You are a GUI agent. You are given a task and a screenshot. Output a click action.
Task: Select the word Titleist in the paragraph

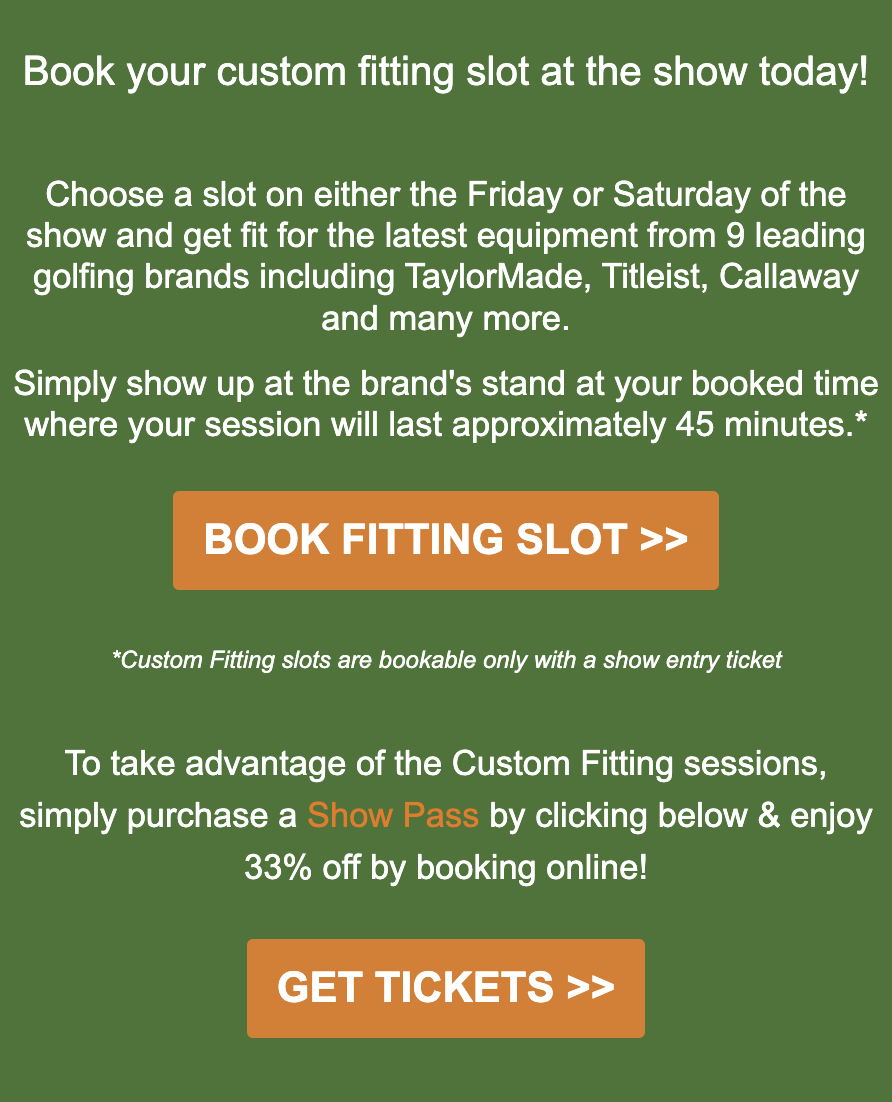pos(654,277)
